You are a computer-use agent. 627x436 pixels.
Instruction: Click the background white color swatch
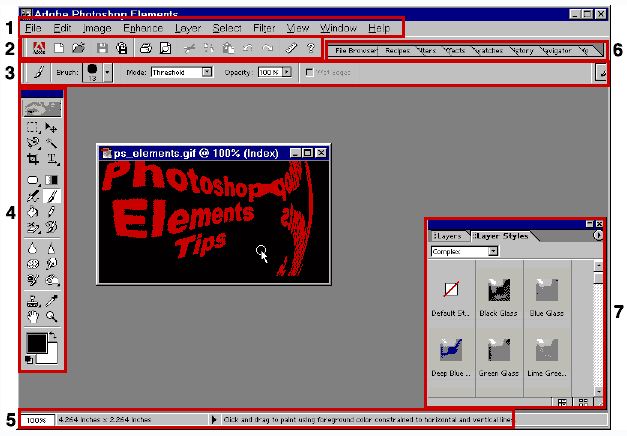(50, 356)
